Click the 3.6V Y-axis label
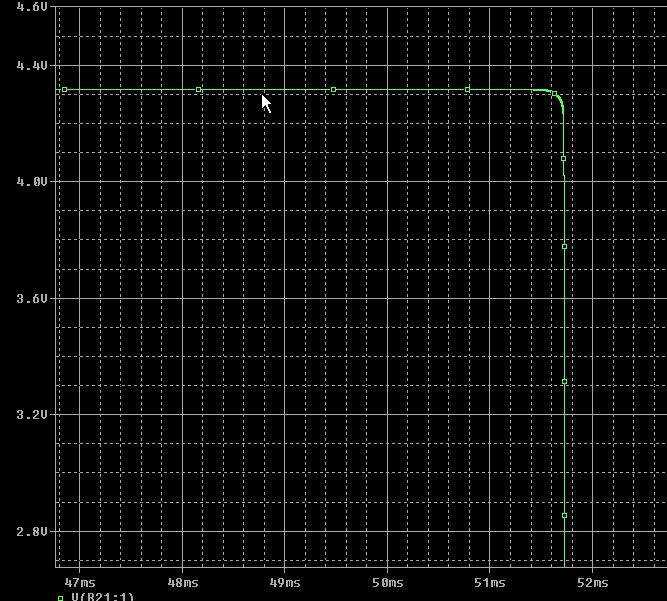Image resolution: width=667 pixels, height=601 pixels. [x=31, y=299]
